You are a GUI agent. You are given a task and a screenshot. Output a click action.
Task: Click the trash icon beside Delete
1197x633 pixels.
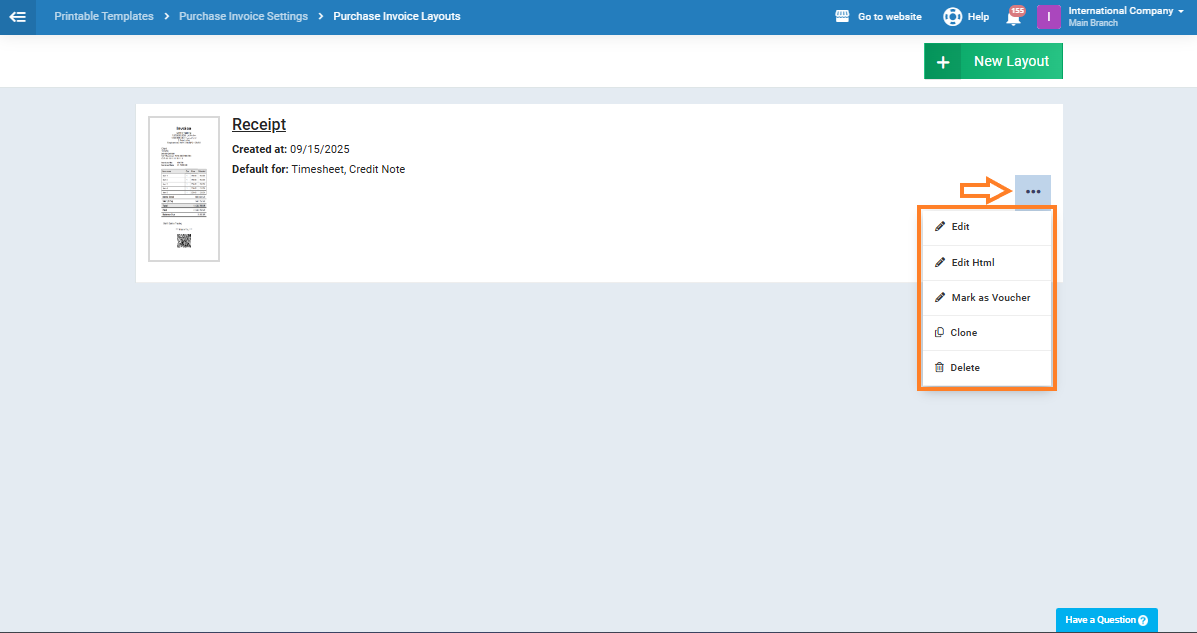939,368
